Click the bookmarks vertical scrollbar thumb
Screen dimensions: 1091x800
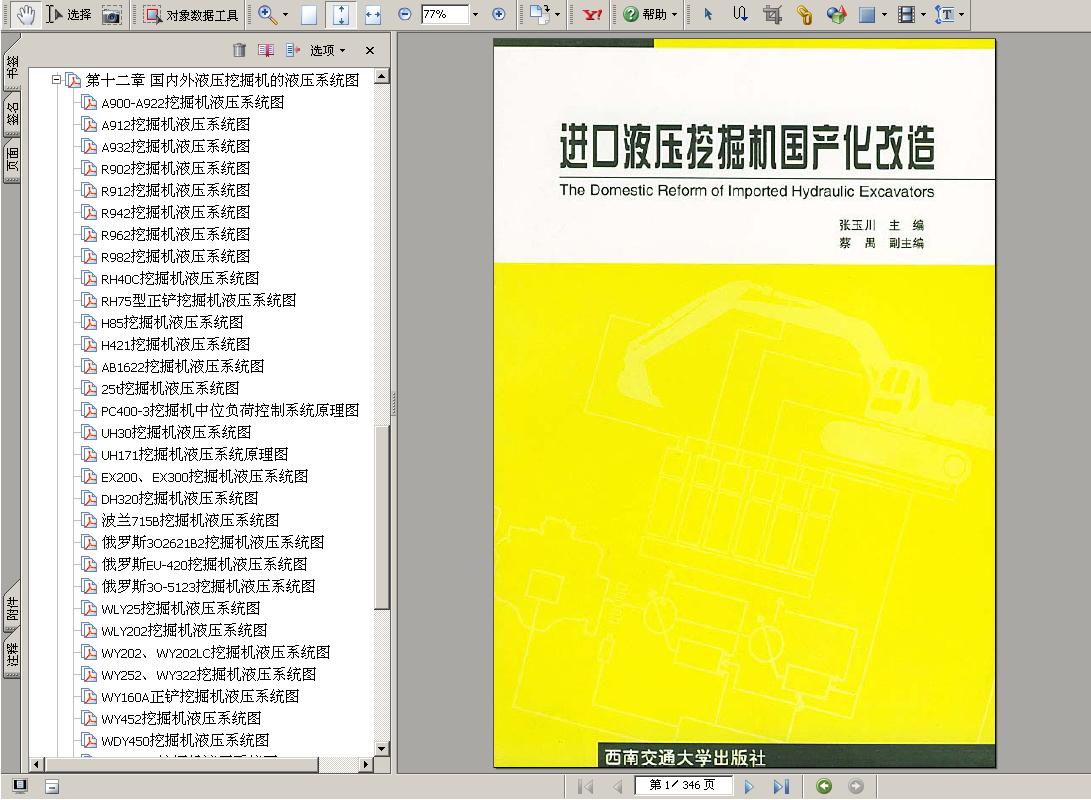381,518
